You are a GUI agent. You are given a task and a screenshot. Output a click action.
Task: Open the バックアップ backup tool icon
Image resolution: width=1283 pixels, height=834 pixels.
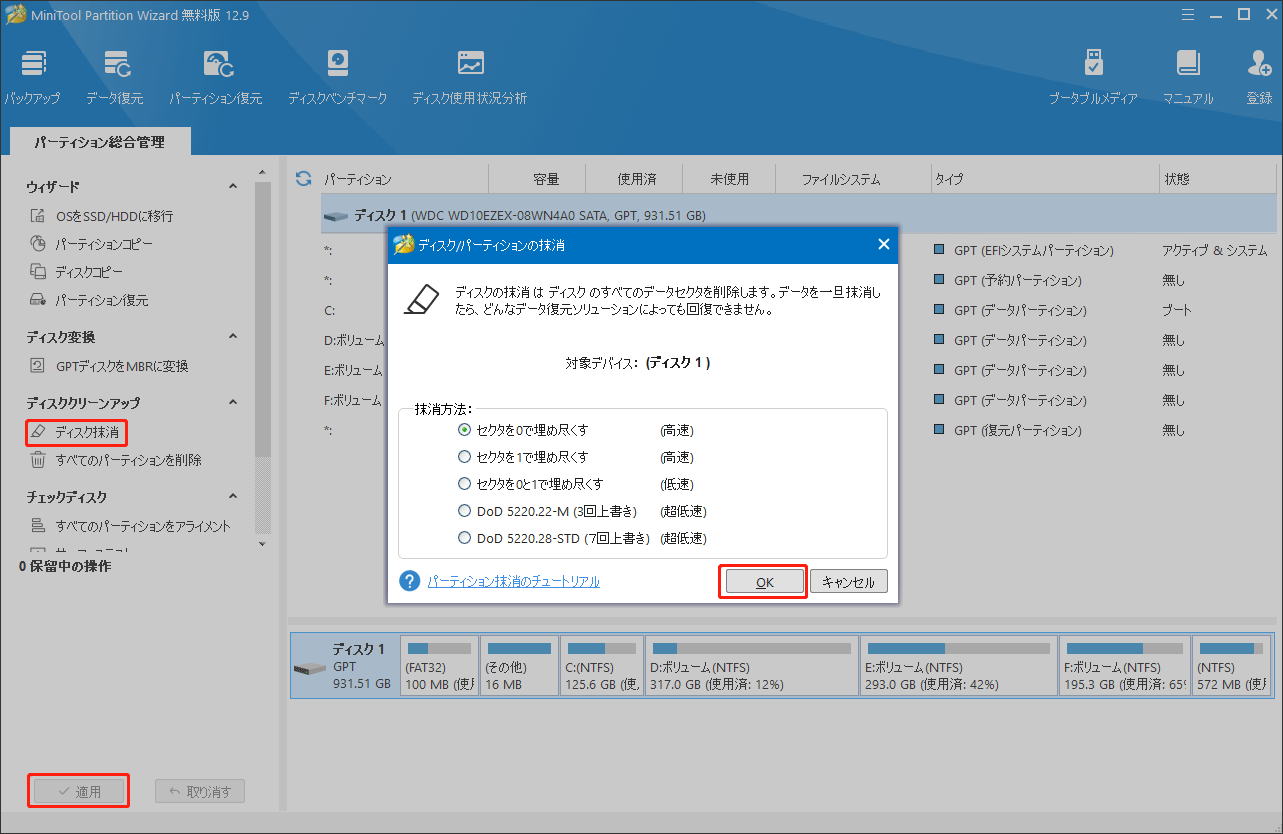pyautogui.click(x=32, y=78)
